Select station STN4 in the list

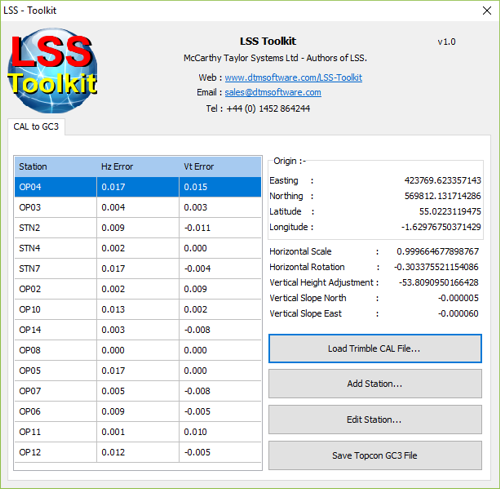pos(138,248)
